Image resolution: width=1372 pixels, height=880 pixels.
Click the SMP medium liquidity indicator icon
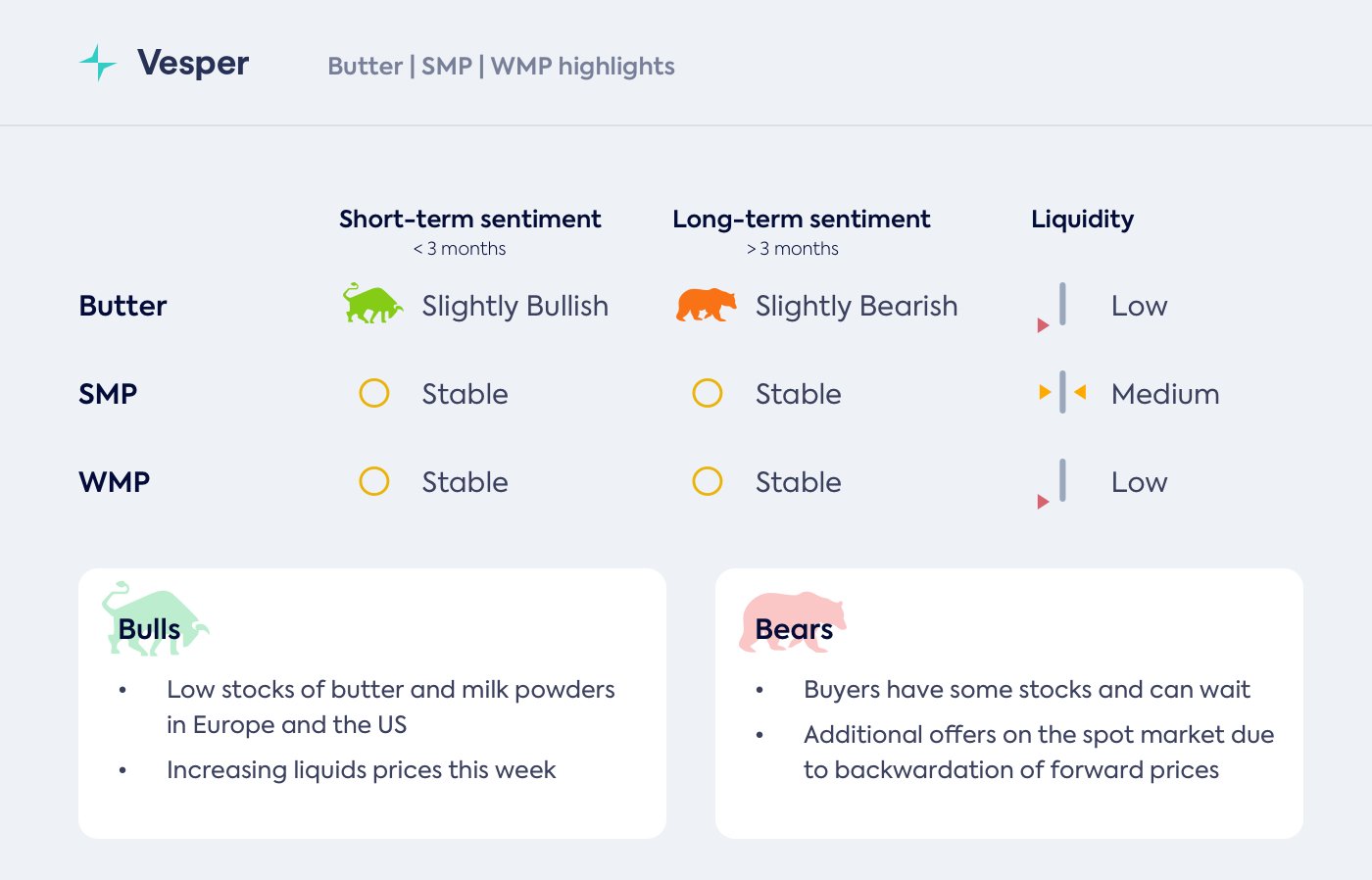tap(1062, 393)
